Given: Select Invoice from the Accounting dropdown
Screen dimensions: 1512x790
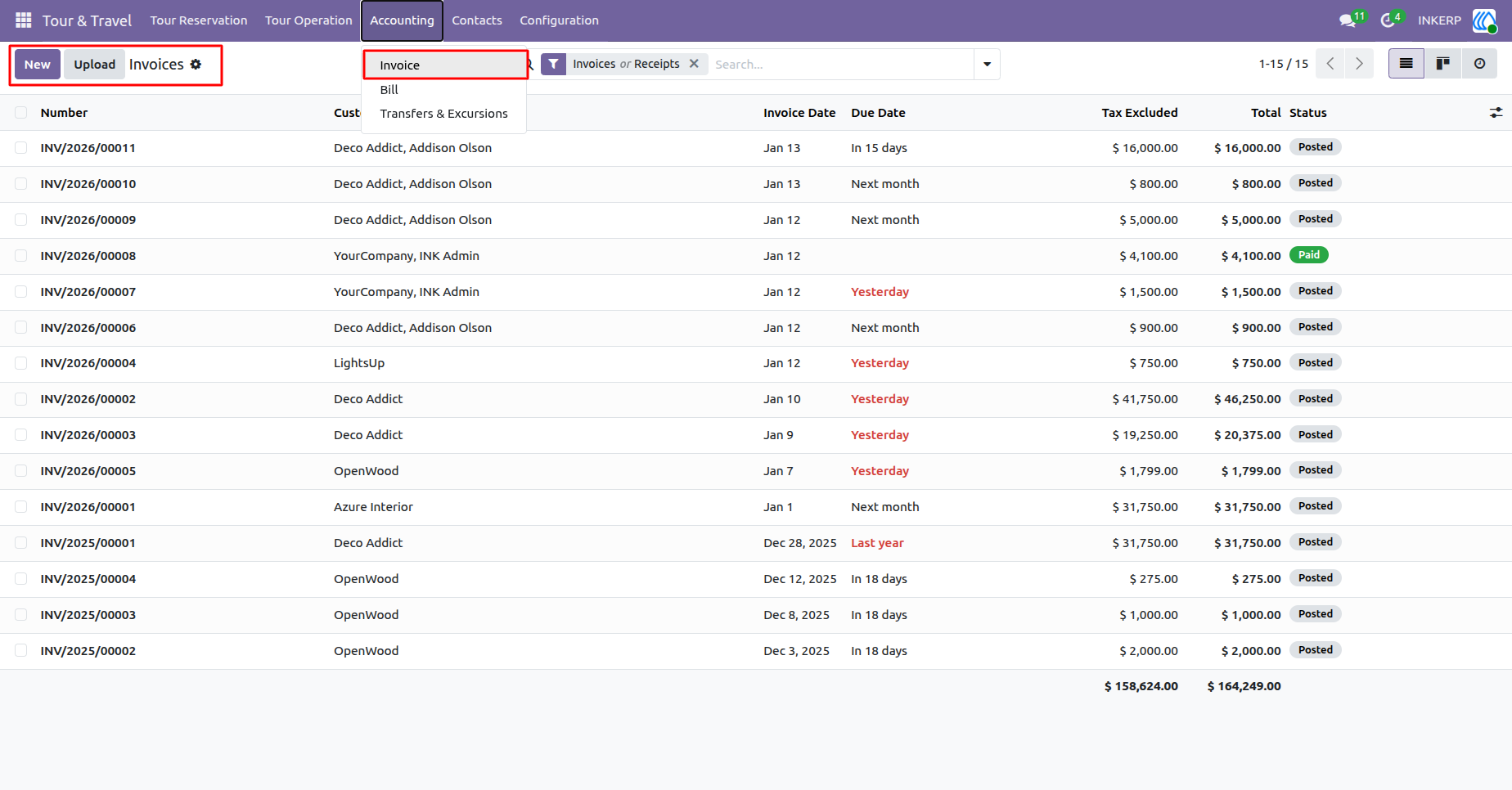Looking at the screenshot, I should click(x=446, y=65).
